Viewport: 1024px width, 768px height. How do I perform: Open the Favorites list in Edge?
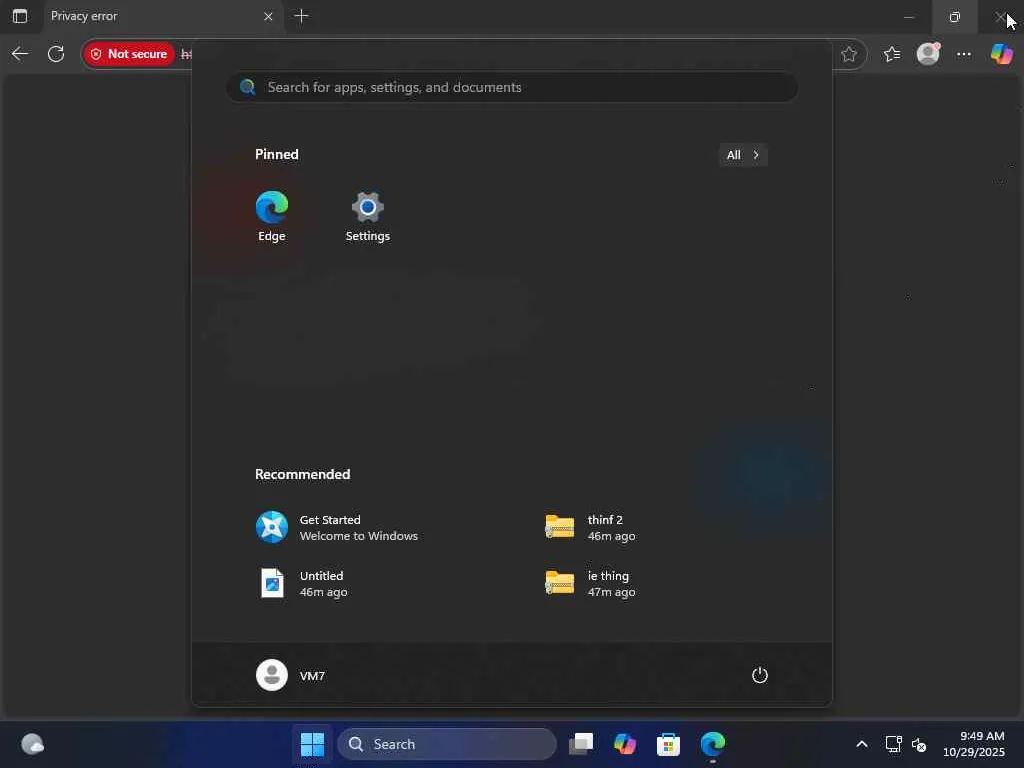coord(892,54)
